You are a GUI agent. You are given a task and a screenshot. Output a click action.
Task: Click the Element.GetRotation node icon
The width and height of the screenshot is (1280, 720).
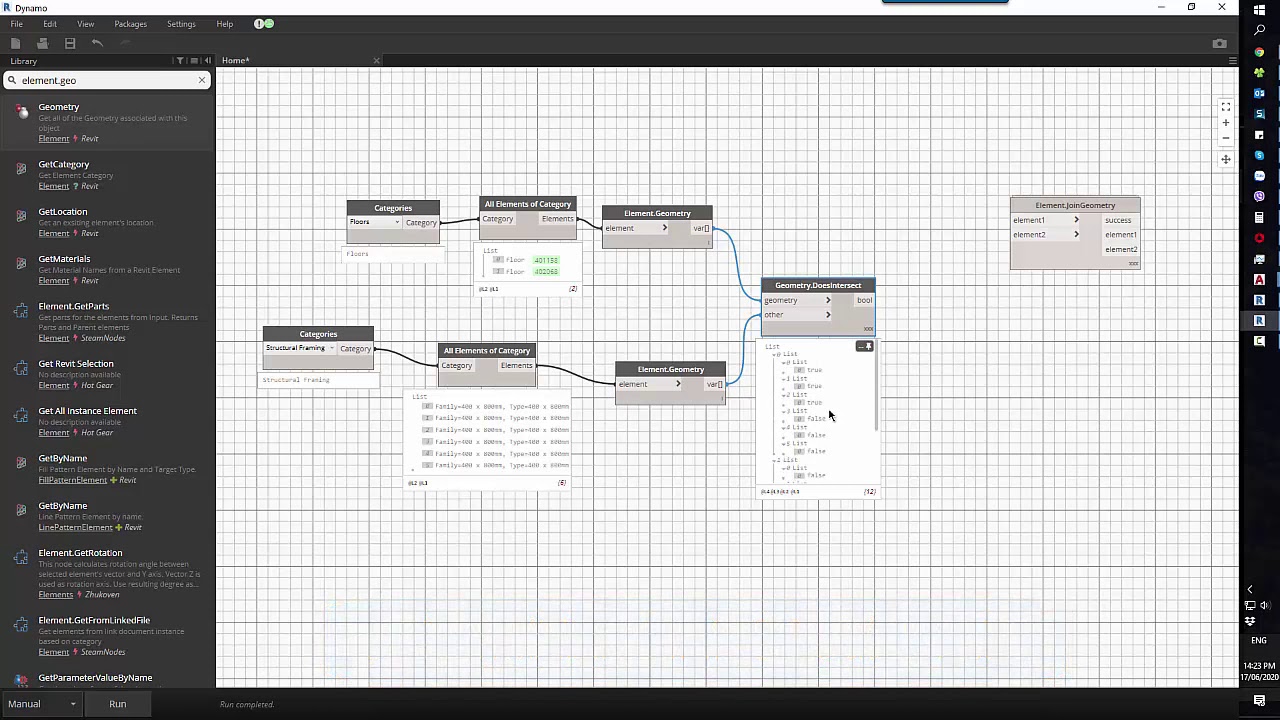[x=21, y=557]
